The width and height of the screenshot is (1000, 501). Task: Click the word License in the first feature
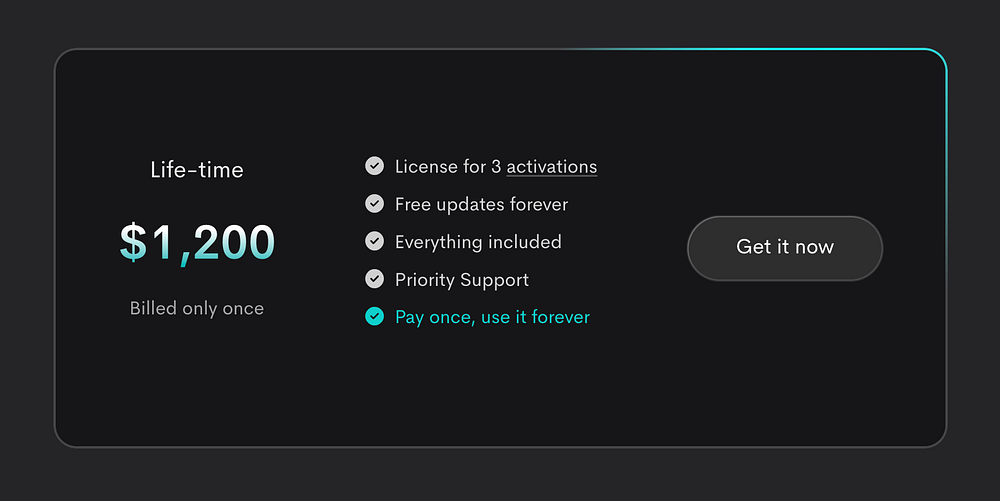(x=426, y=167)
